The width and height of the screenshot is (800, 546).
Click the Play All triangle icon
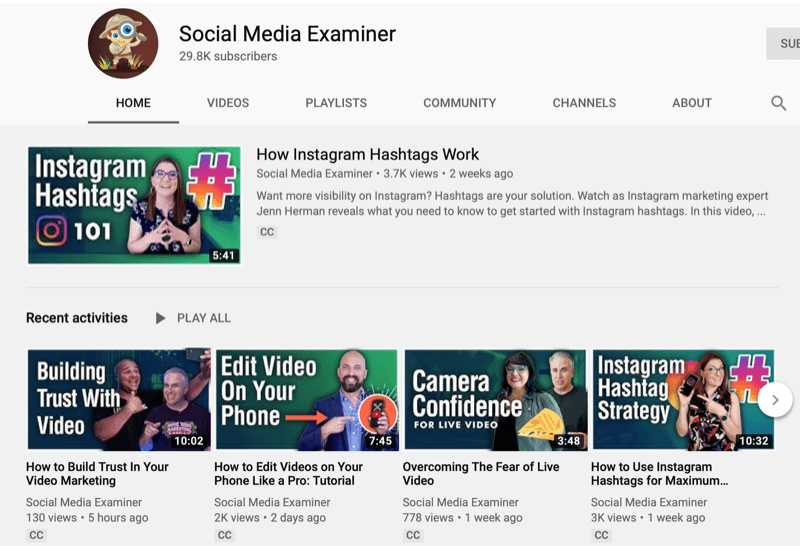pyautogui.click(x=160, y=318)
